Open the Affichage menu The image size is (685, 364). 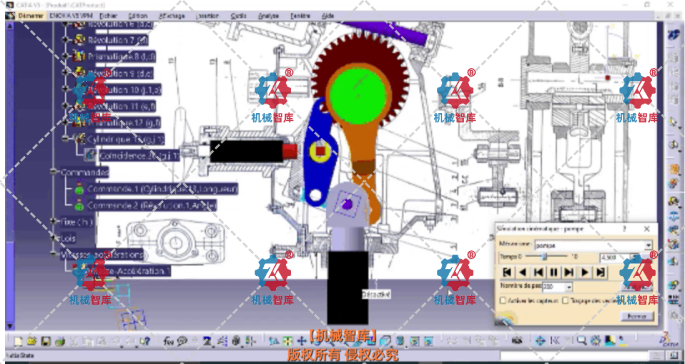click(171, 16)
